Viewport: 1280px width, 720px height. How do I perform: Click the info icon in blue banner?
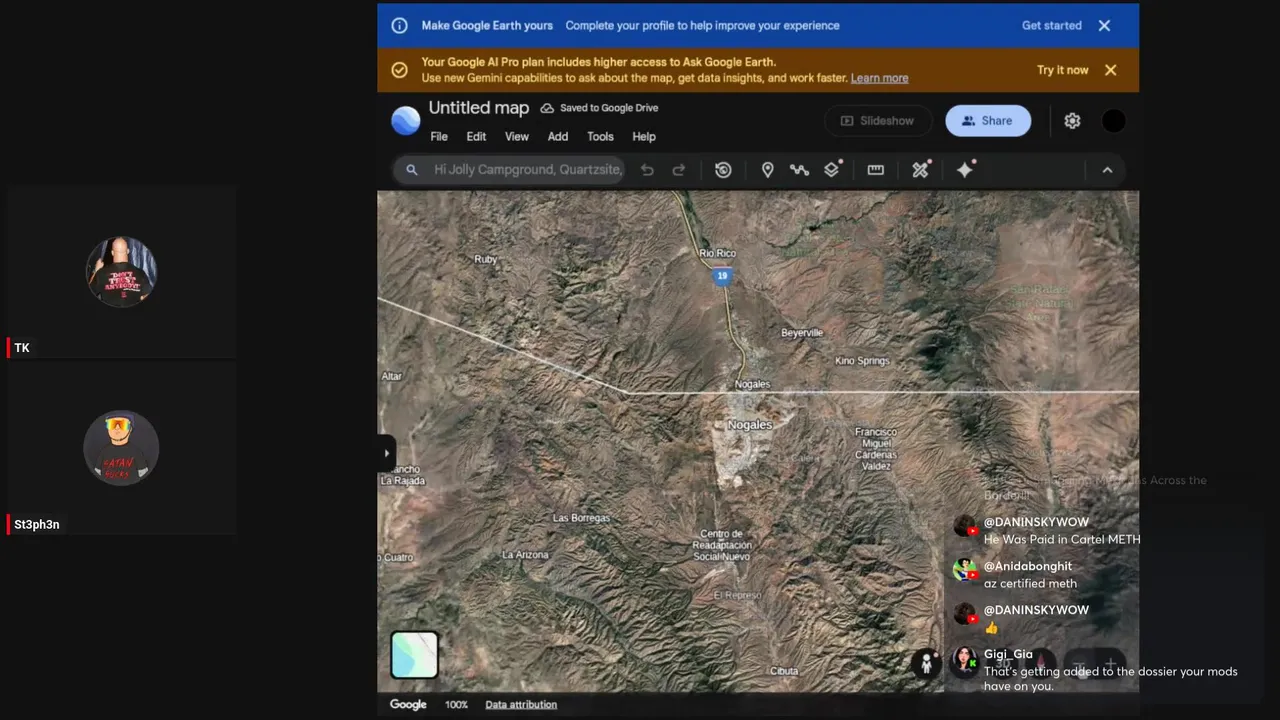click(x=399, y=26)
